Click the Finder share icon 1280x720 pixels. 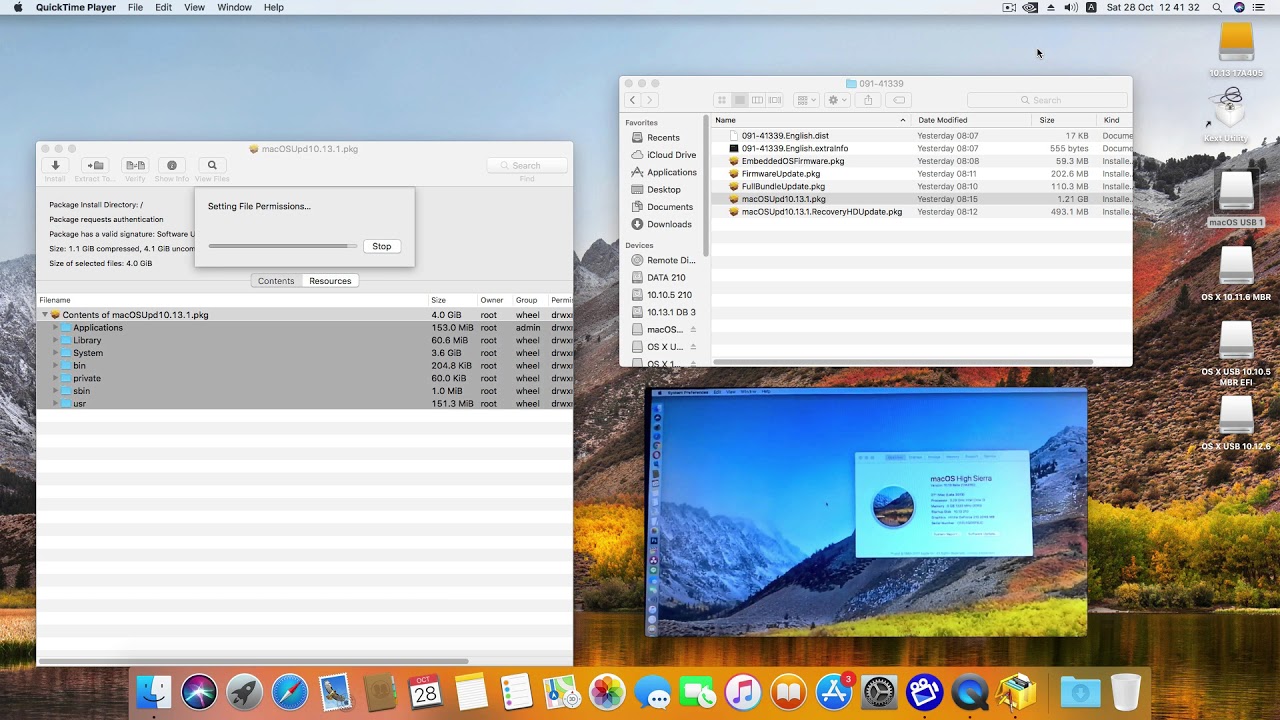click(868, 100)
